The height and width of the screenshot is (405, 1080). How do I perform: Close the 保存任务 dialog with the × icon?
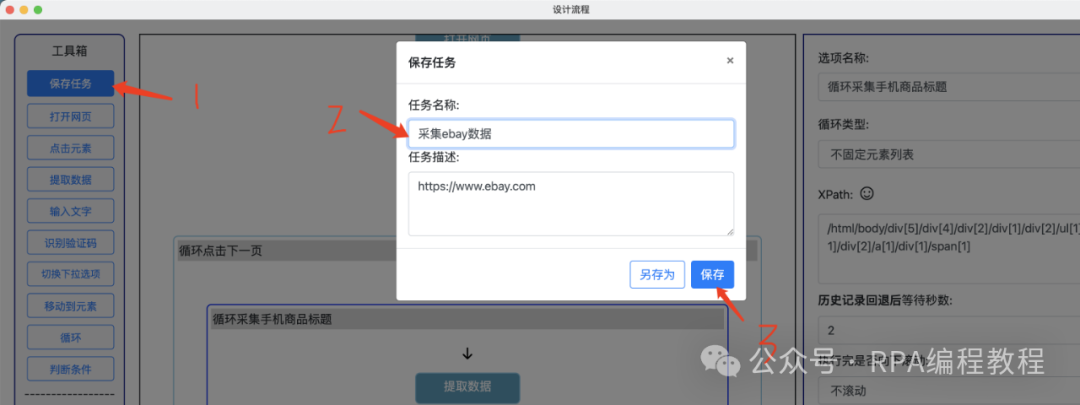(x=730, y=61)
